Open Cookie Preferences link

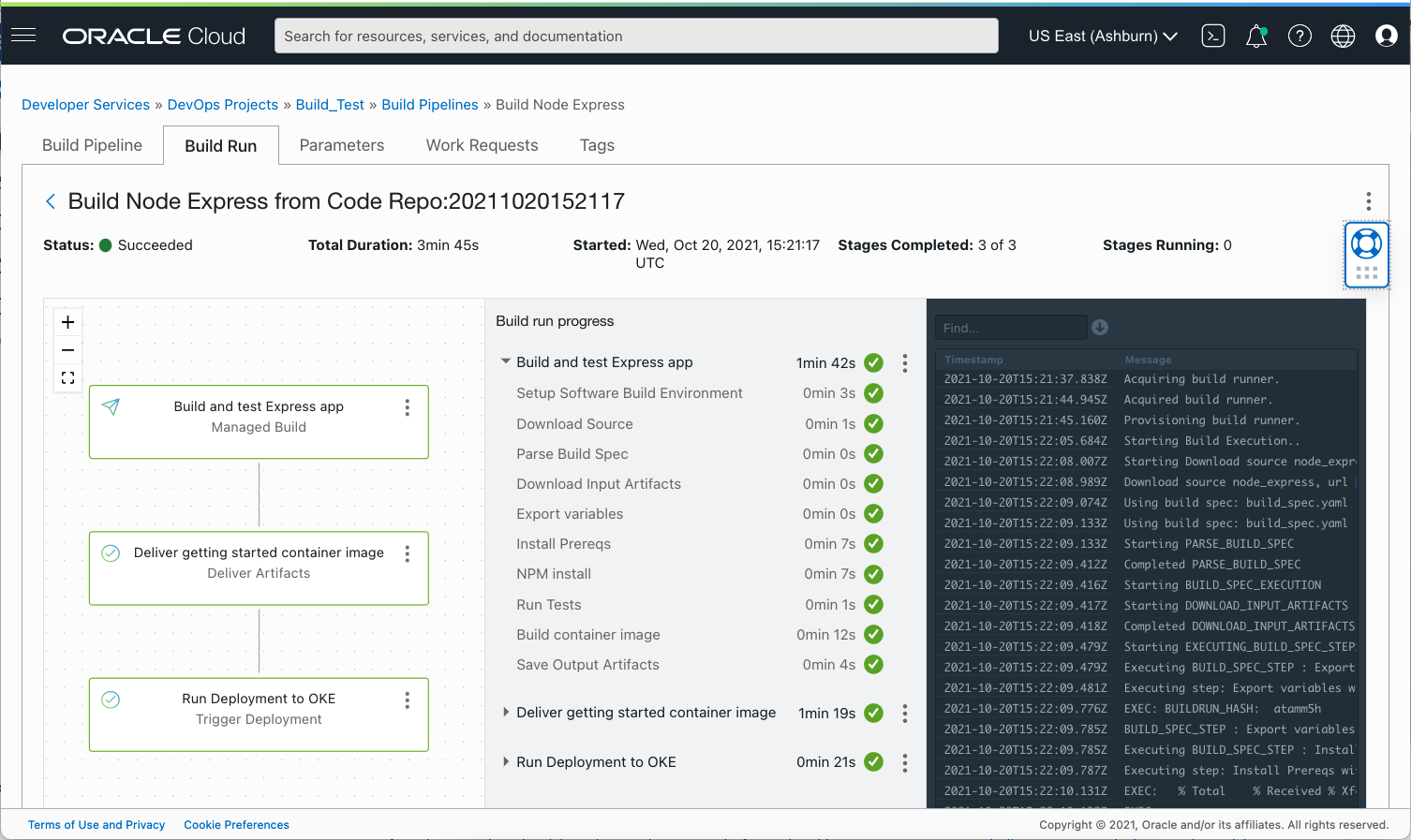pyautogui.click(x=236, y=825)
